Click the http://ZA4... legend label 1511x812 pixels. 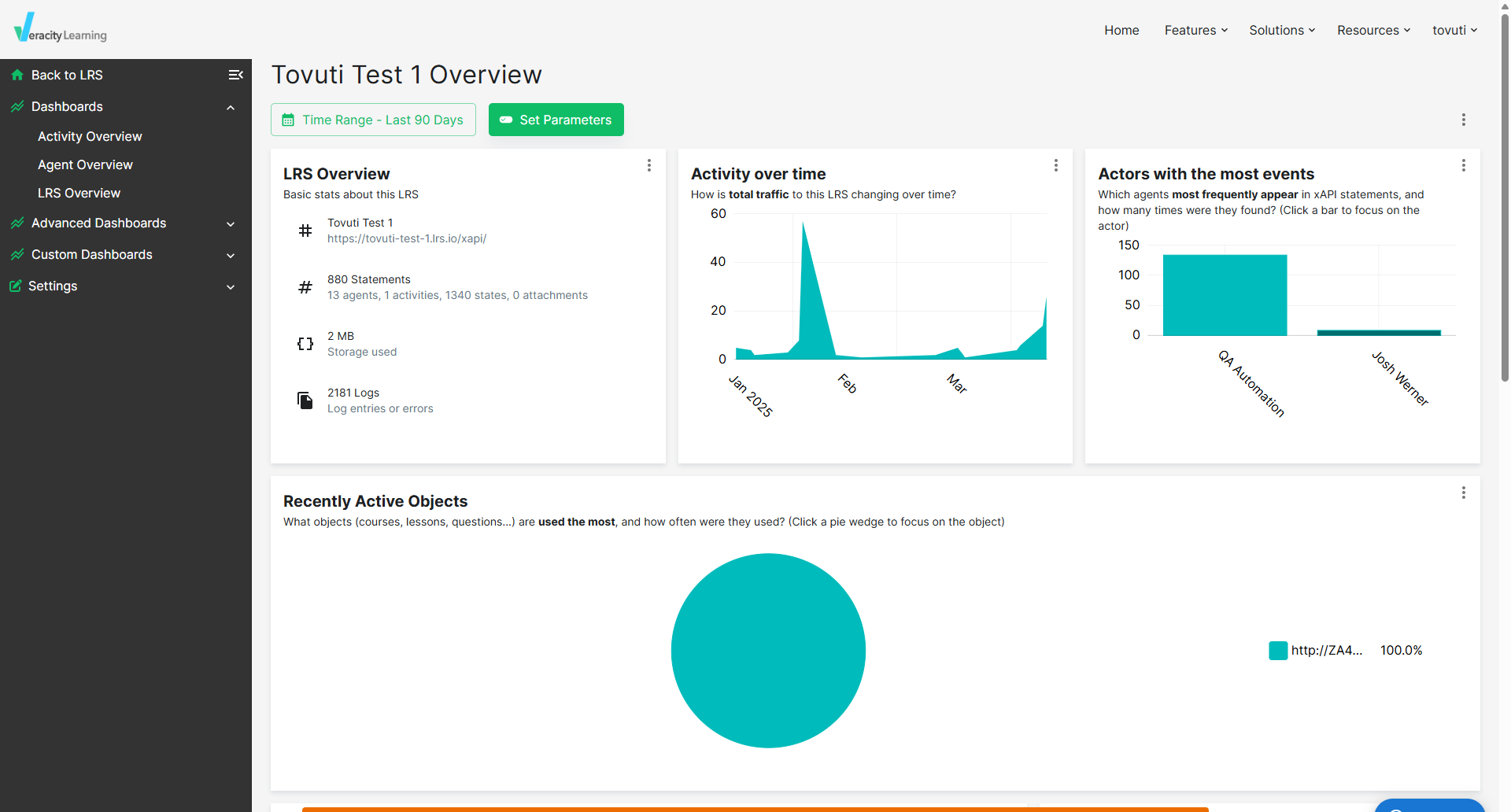(1327, 651)
